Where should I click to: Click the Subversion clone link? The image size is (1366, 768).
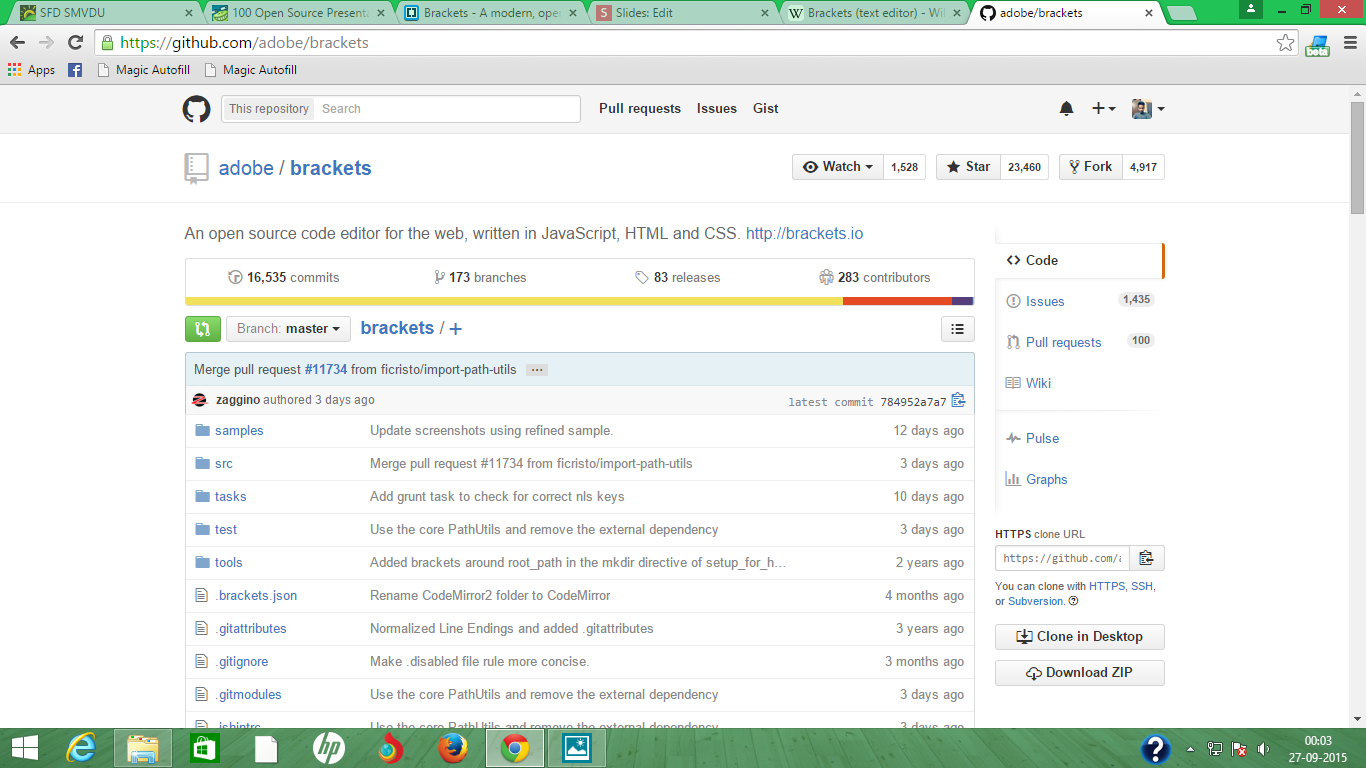tap(1036, 602)
